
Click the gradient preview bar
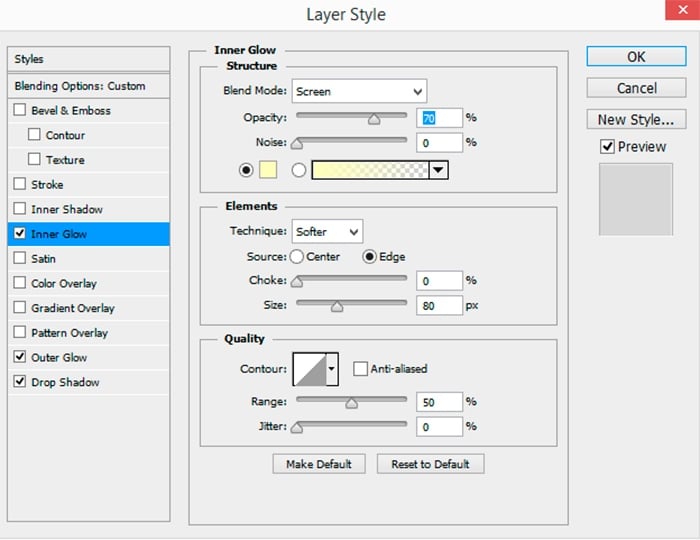point(370,170)
